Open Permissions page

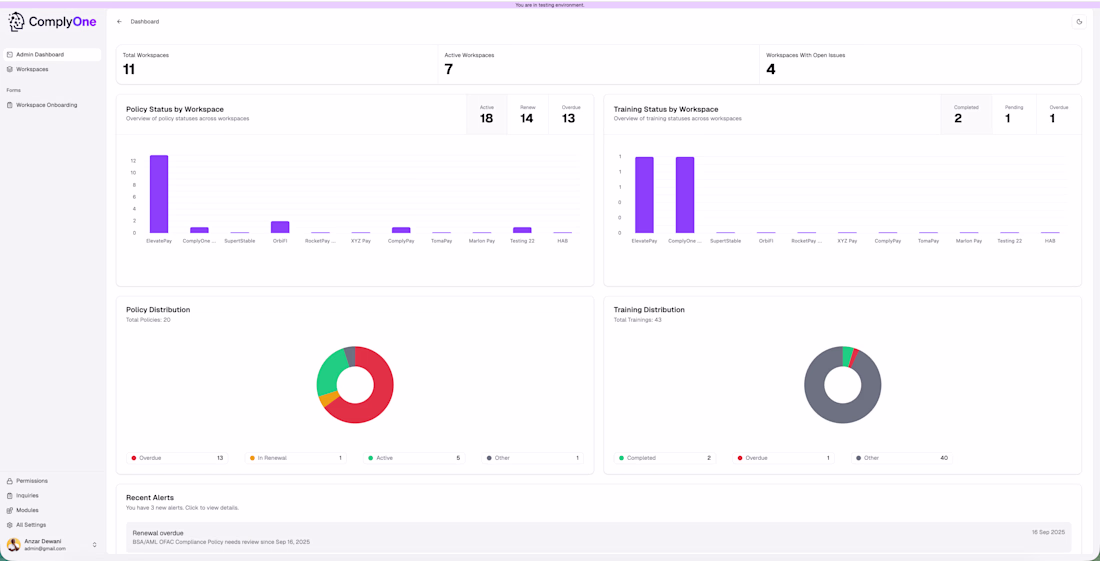click(53, 481)
